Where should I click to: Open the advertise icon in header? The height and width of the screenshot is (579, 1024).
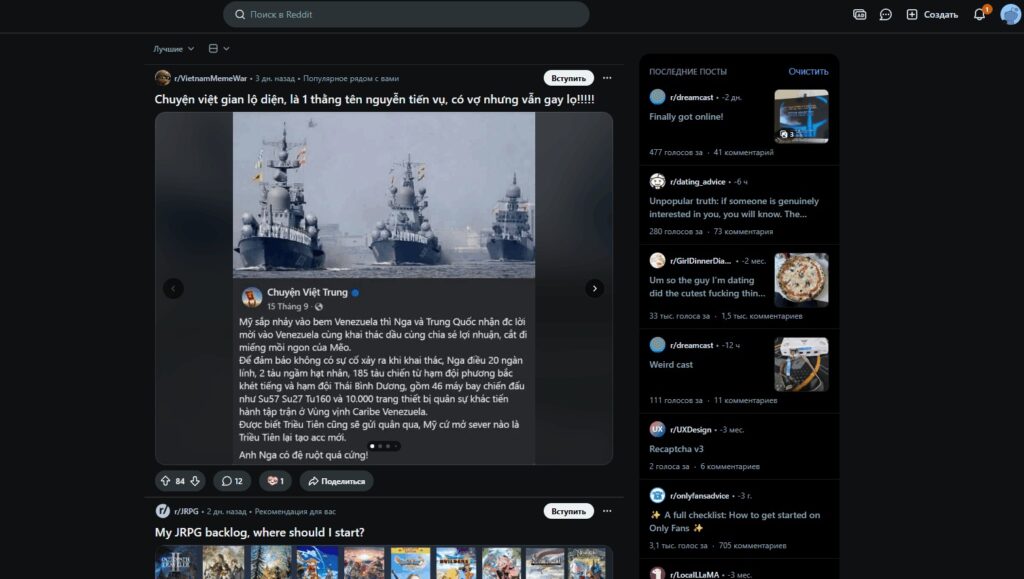[x=859, y=14]
